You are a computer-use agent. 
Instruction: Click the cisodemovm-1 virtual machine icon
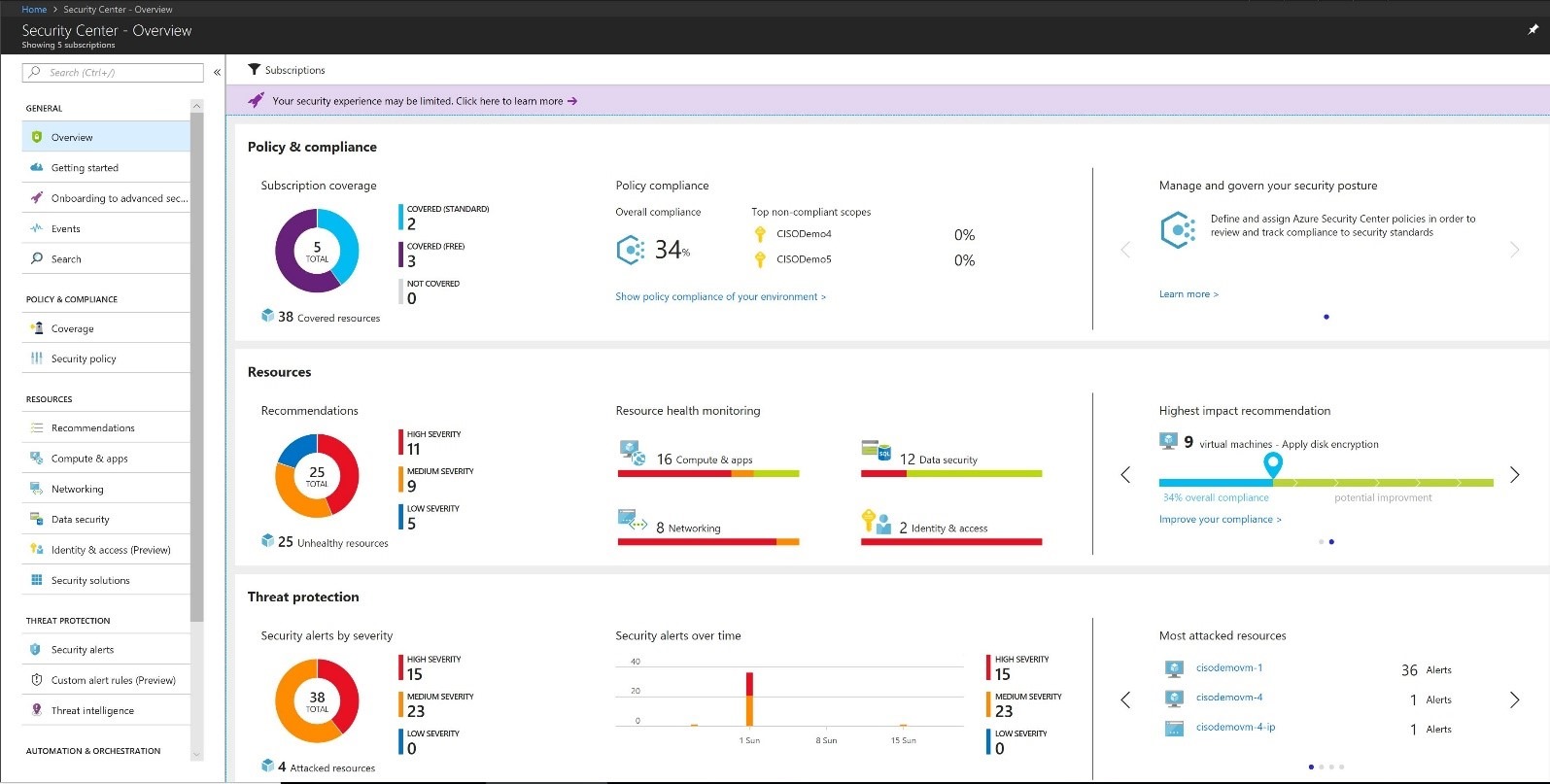1174,668
